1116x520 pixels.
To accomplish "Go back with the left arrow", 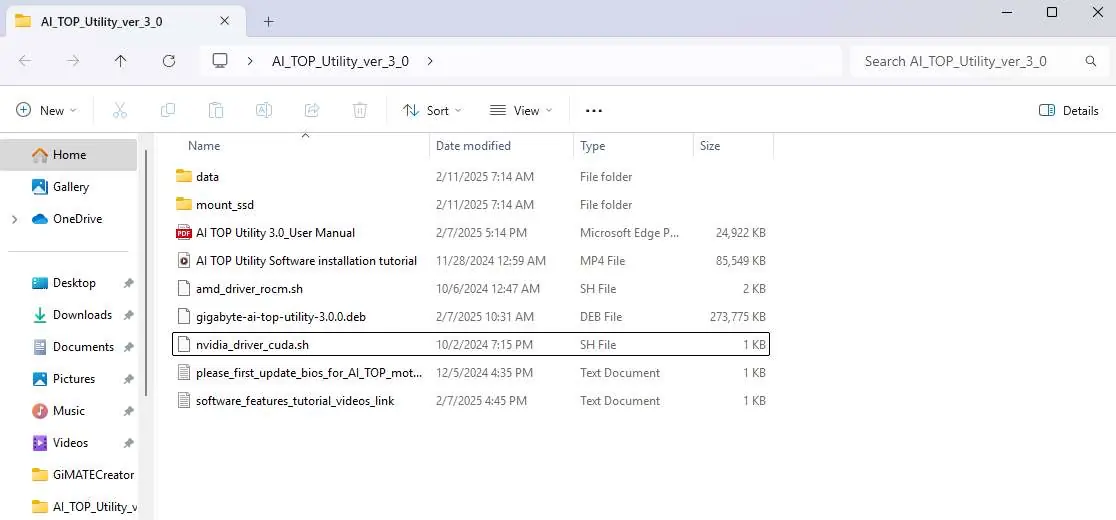I will tap(25, 61).
